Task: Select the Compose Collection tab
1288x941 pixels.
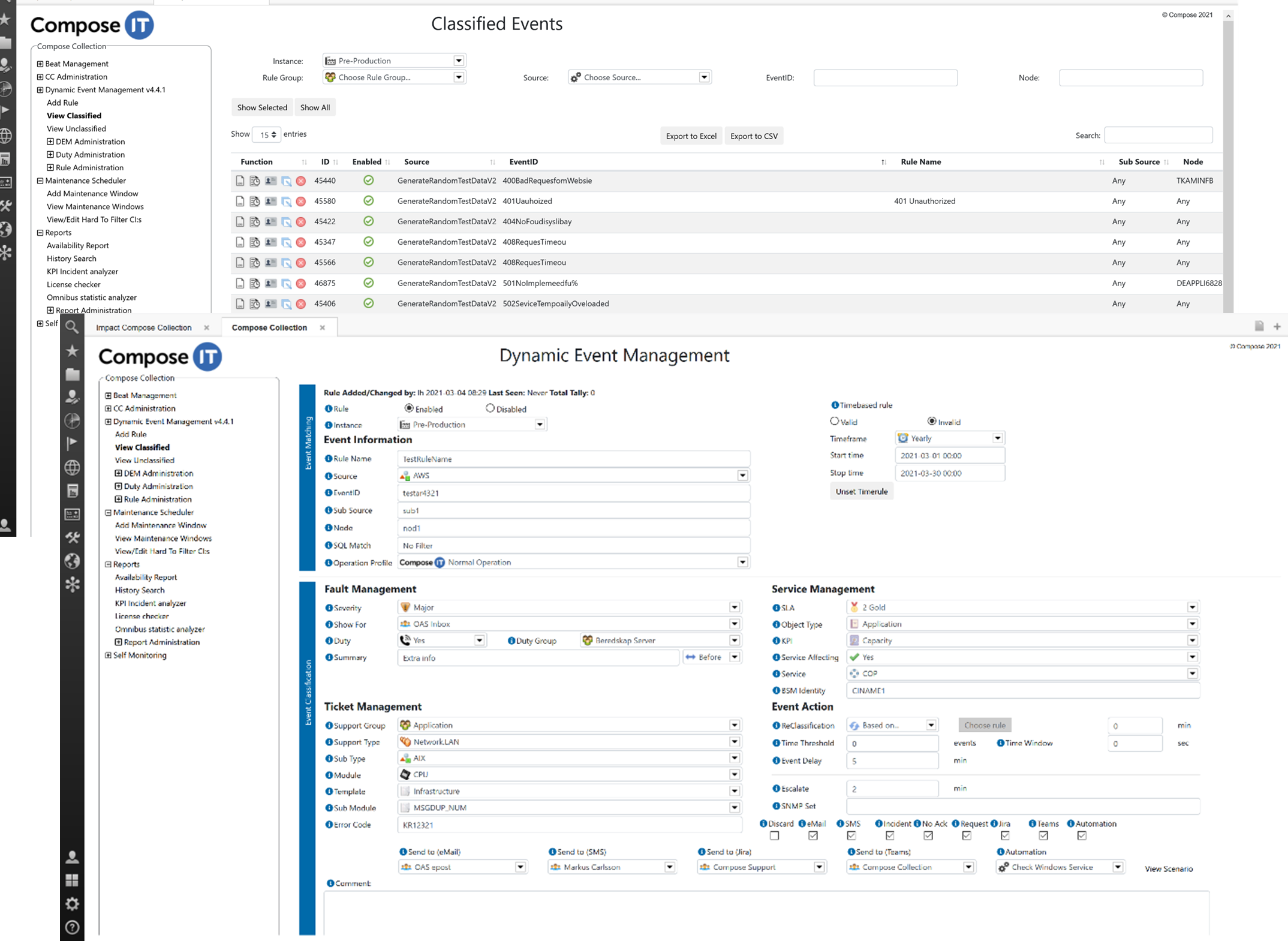Action: click(x=269, y=327)
